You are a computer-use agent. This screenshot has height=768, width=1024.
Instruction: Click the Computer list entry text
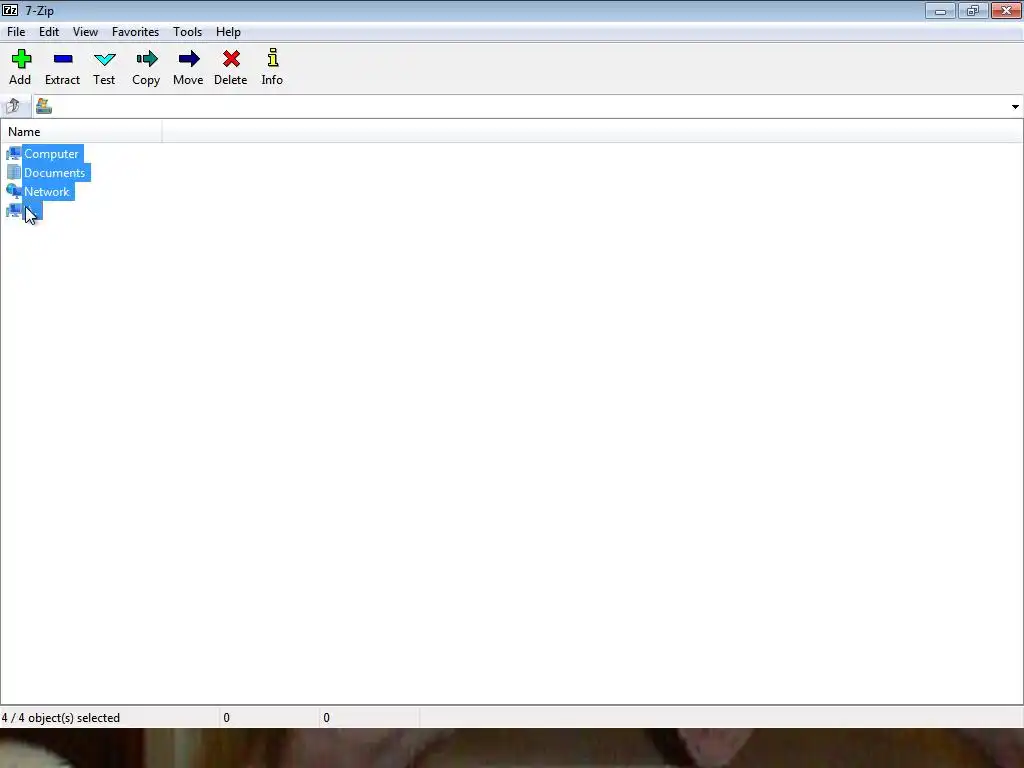point(52,154)
